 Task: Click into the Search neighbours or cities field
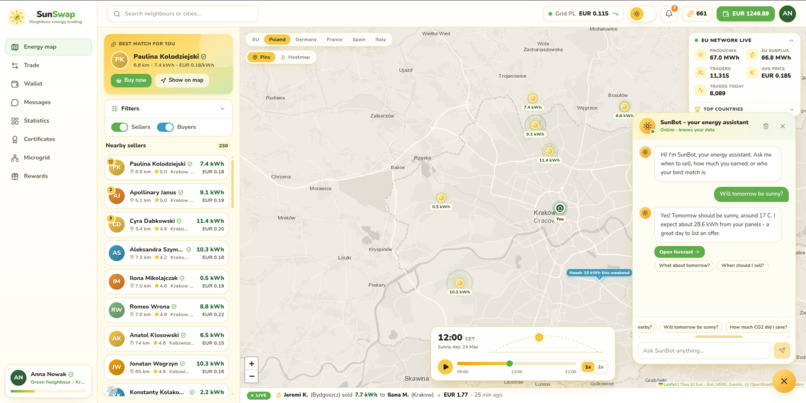click(x=183, y=14)
